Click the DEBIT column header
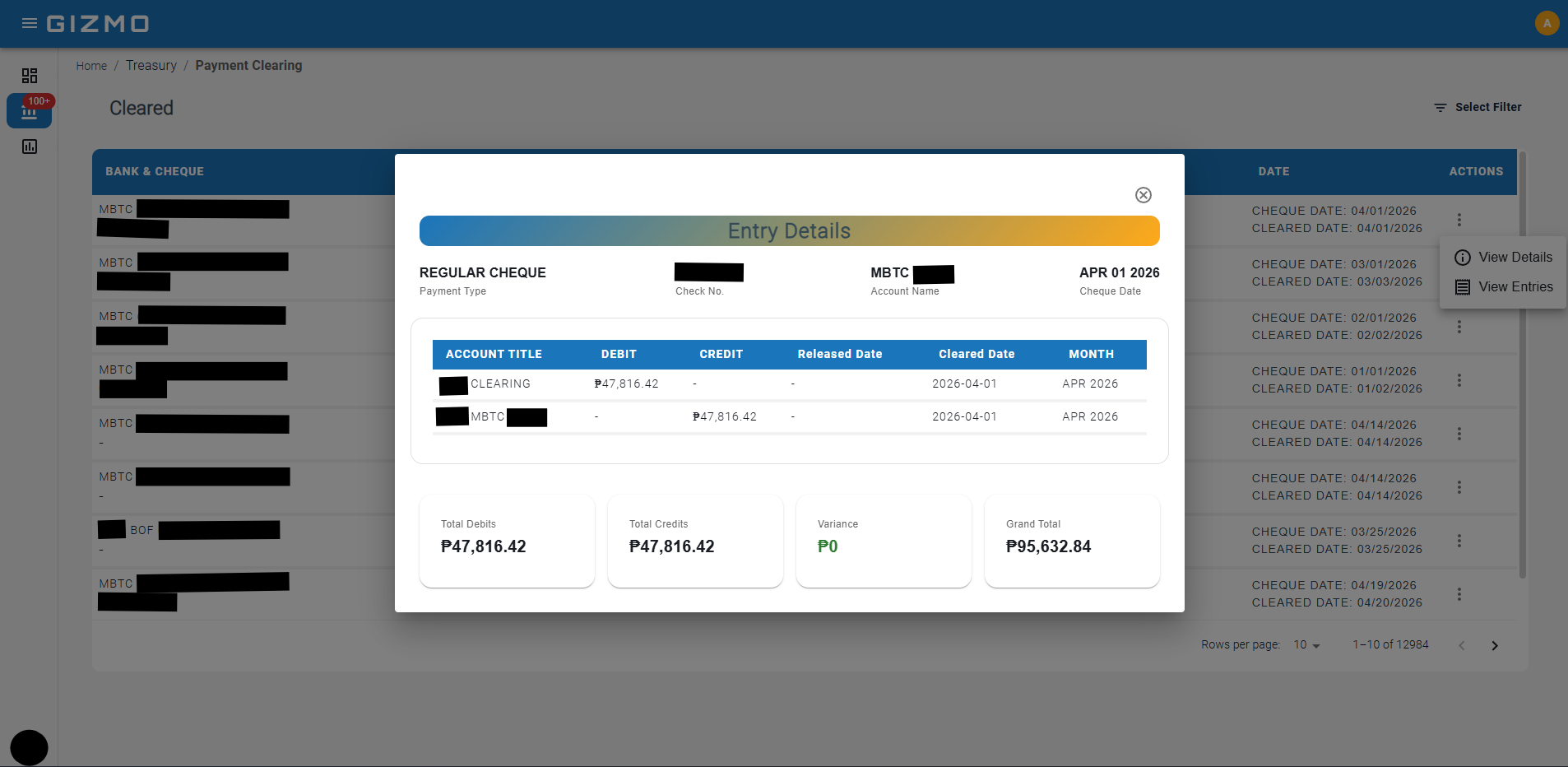Image resolution: width=1568 pixels, height=767 pixels. [x=619, y=354]
